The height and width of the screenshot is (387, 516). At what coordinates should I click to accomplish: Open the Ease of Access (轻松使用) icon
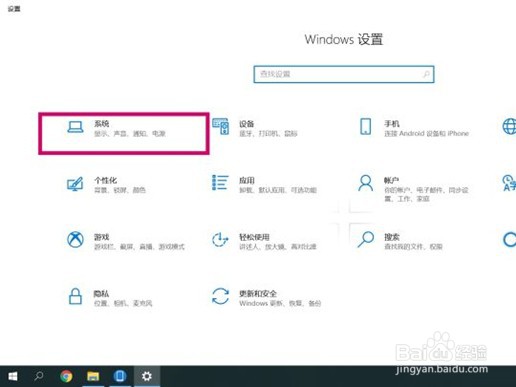(220, 240)
